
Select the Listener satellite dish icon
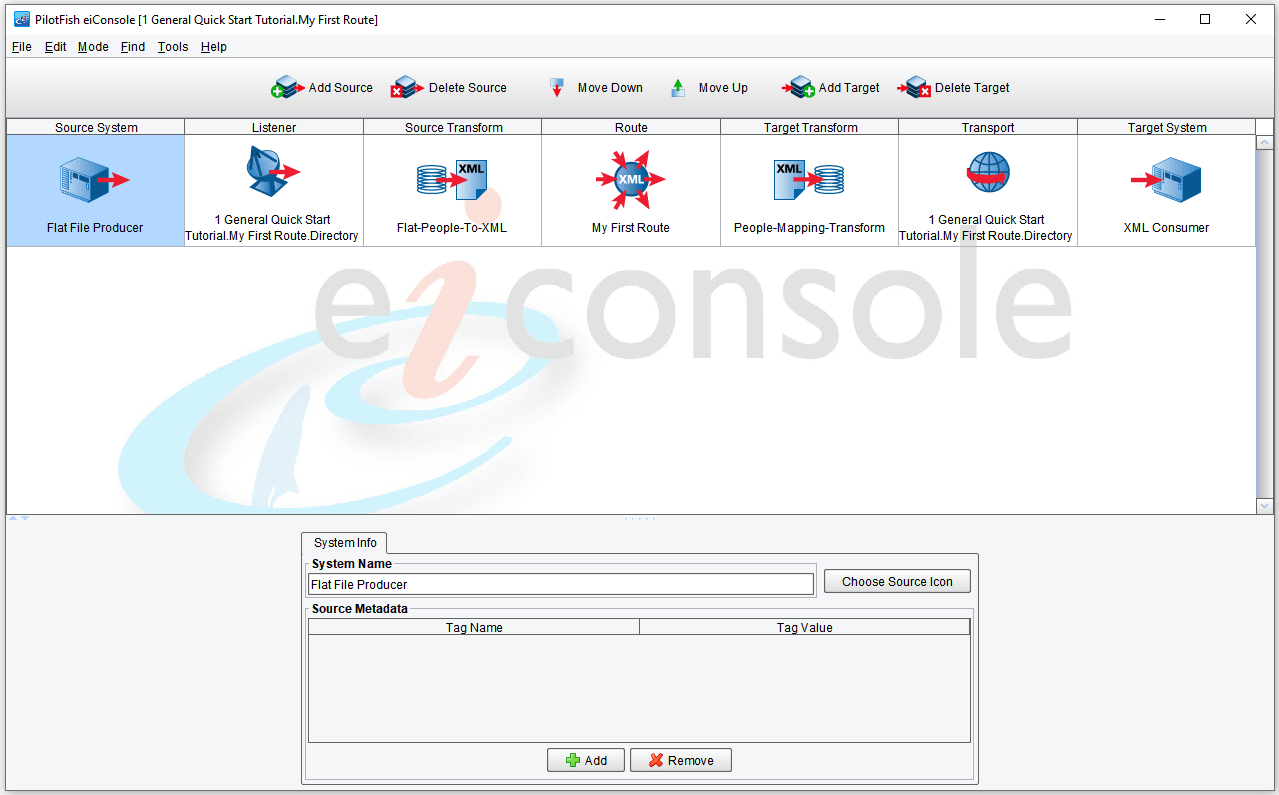coord(272,171)
